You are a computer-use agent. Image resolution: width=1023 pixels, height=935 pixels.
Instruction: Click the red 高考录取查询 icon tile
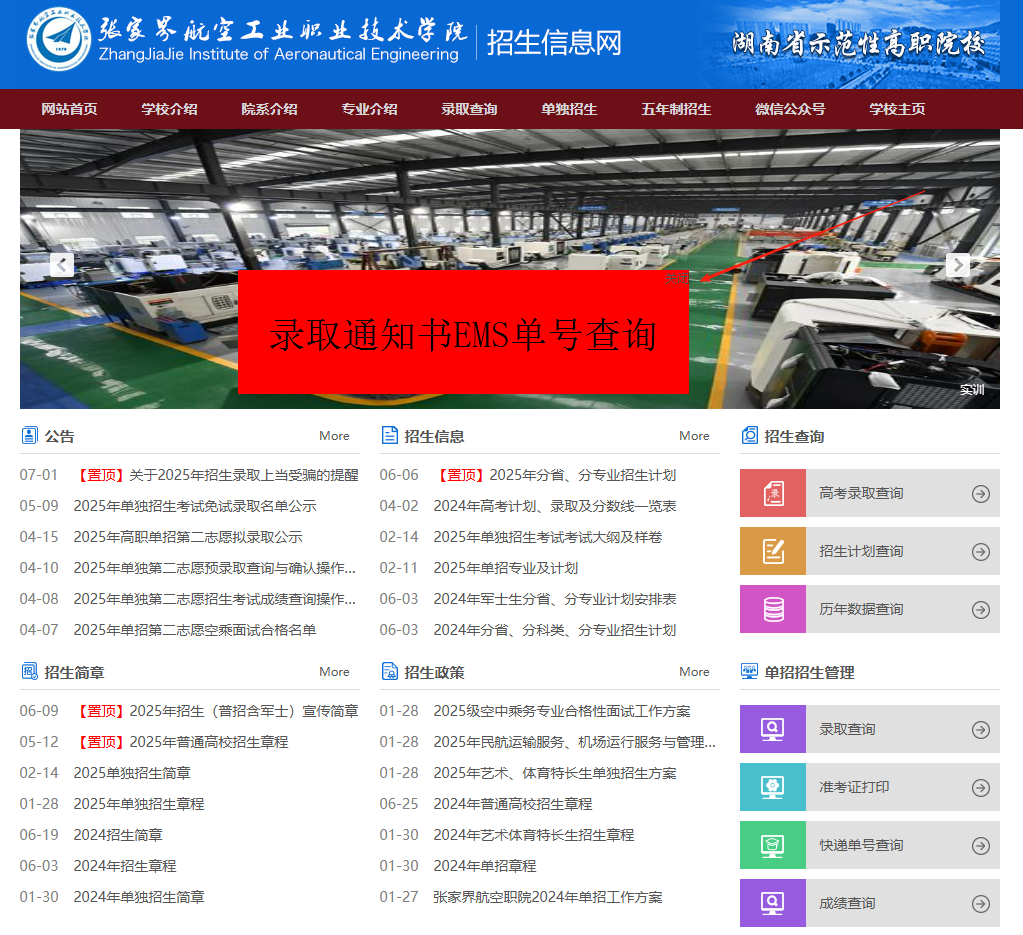tap(772, 493)
